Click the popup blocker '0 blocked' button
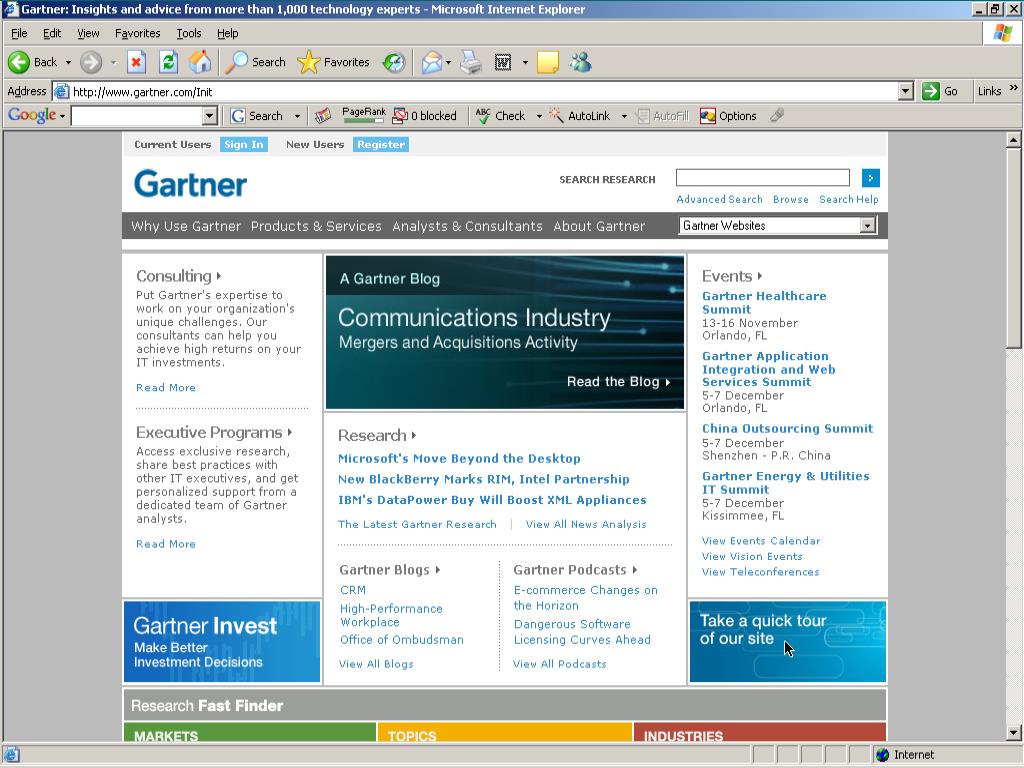Viewport: 1024px width, 768px height. [425, 116]
